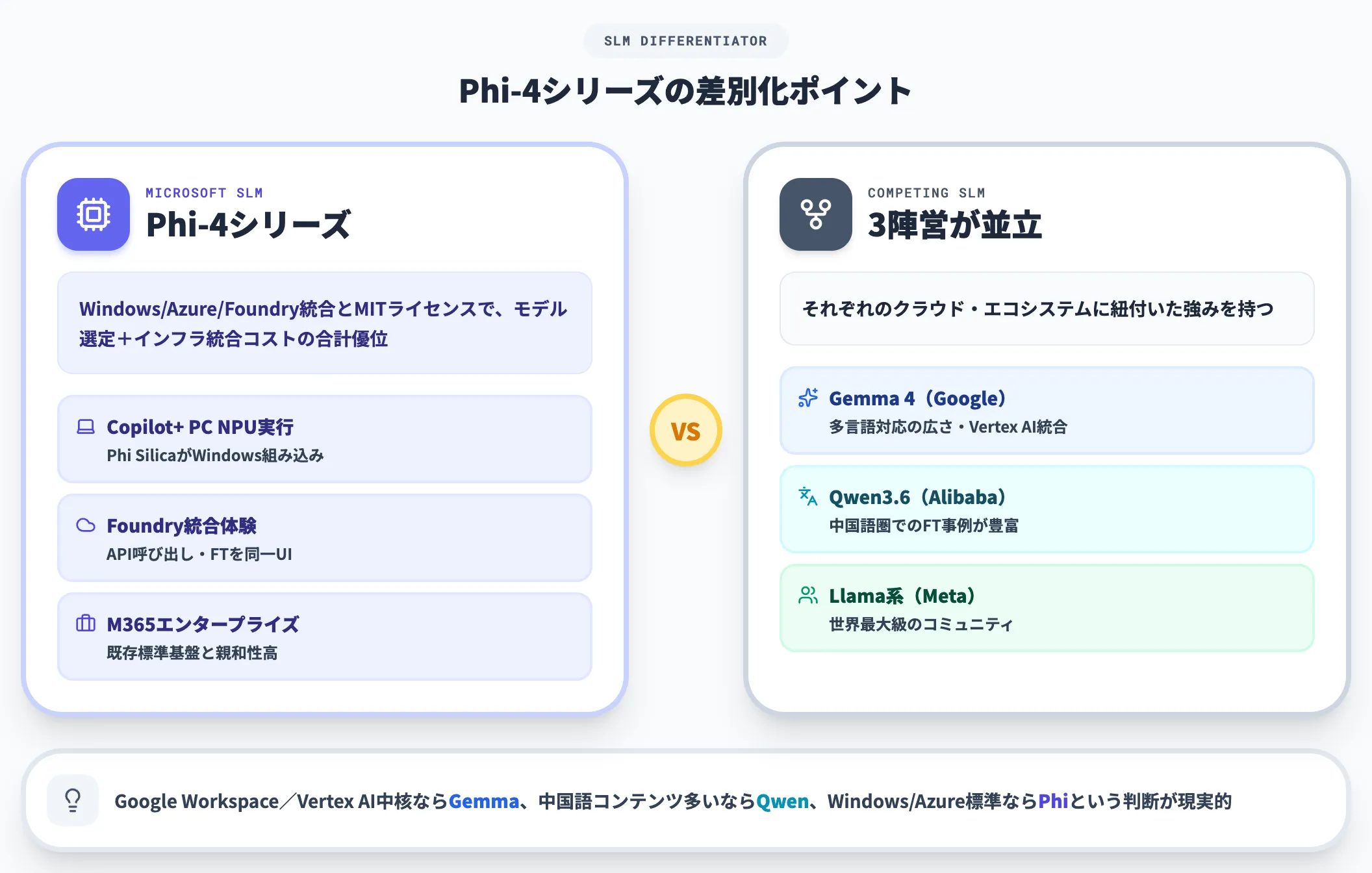Open the Qwen3.6（Alibaba）card
1372x873 pixels.
coord(1047,509)
